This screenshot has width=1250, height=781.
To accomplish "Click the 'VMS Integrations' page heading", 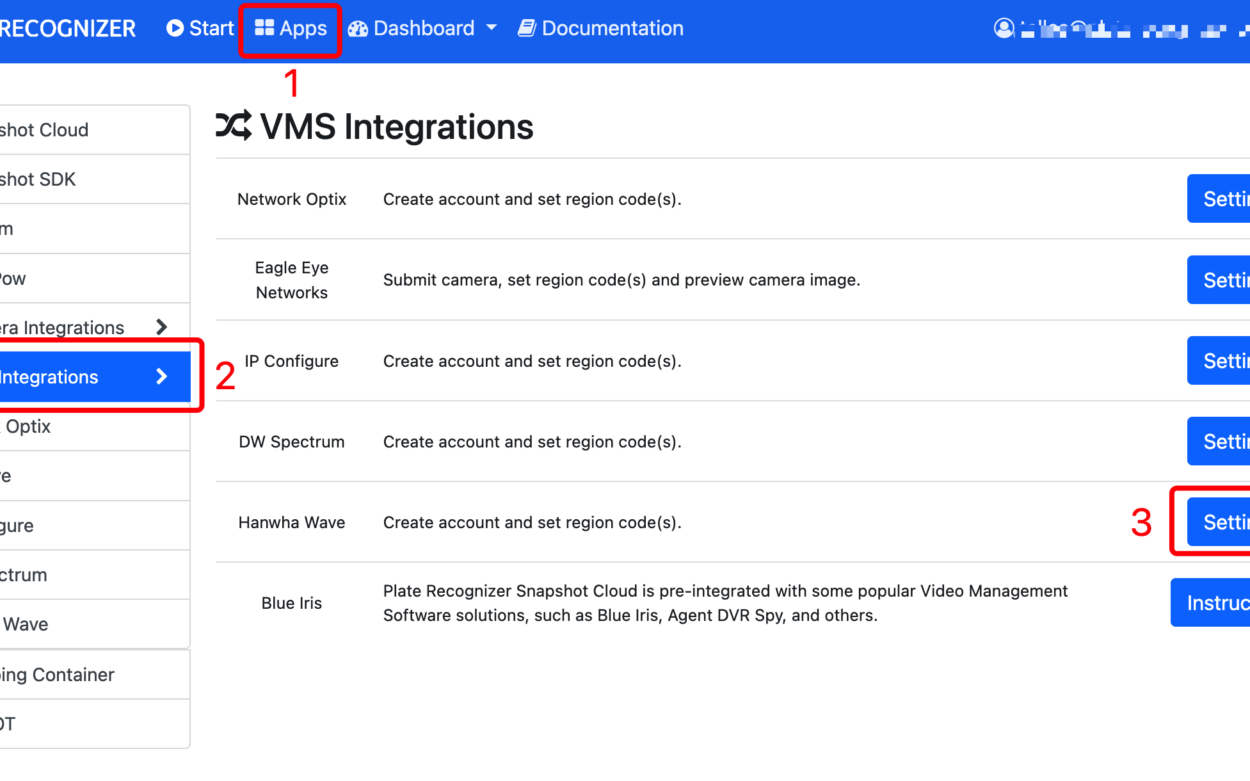I will [x=397, y=127].
